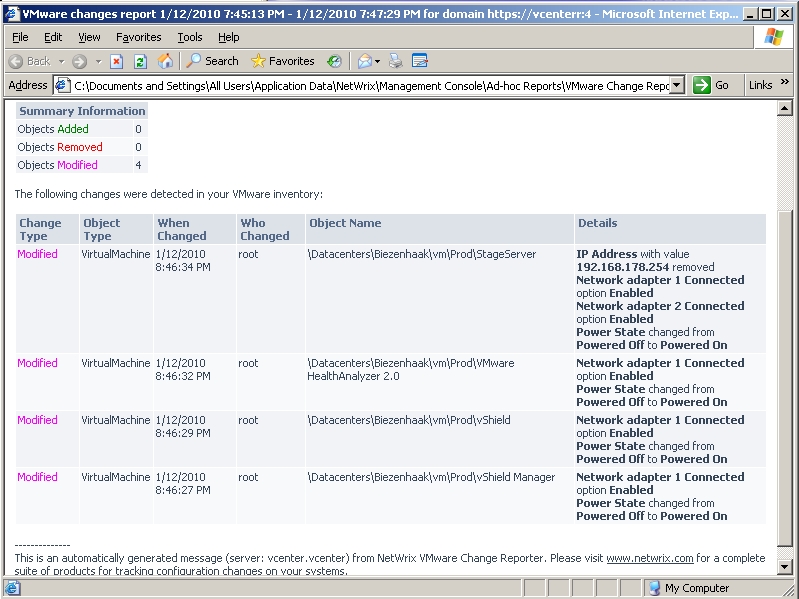Click the Mail envelope icon
The image size is (799, 599).
coord(364,62)
